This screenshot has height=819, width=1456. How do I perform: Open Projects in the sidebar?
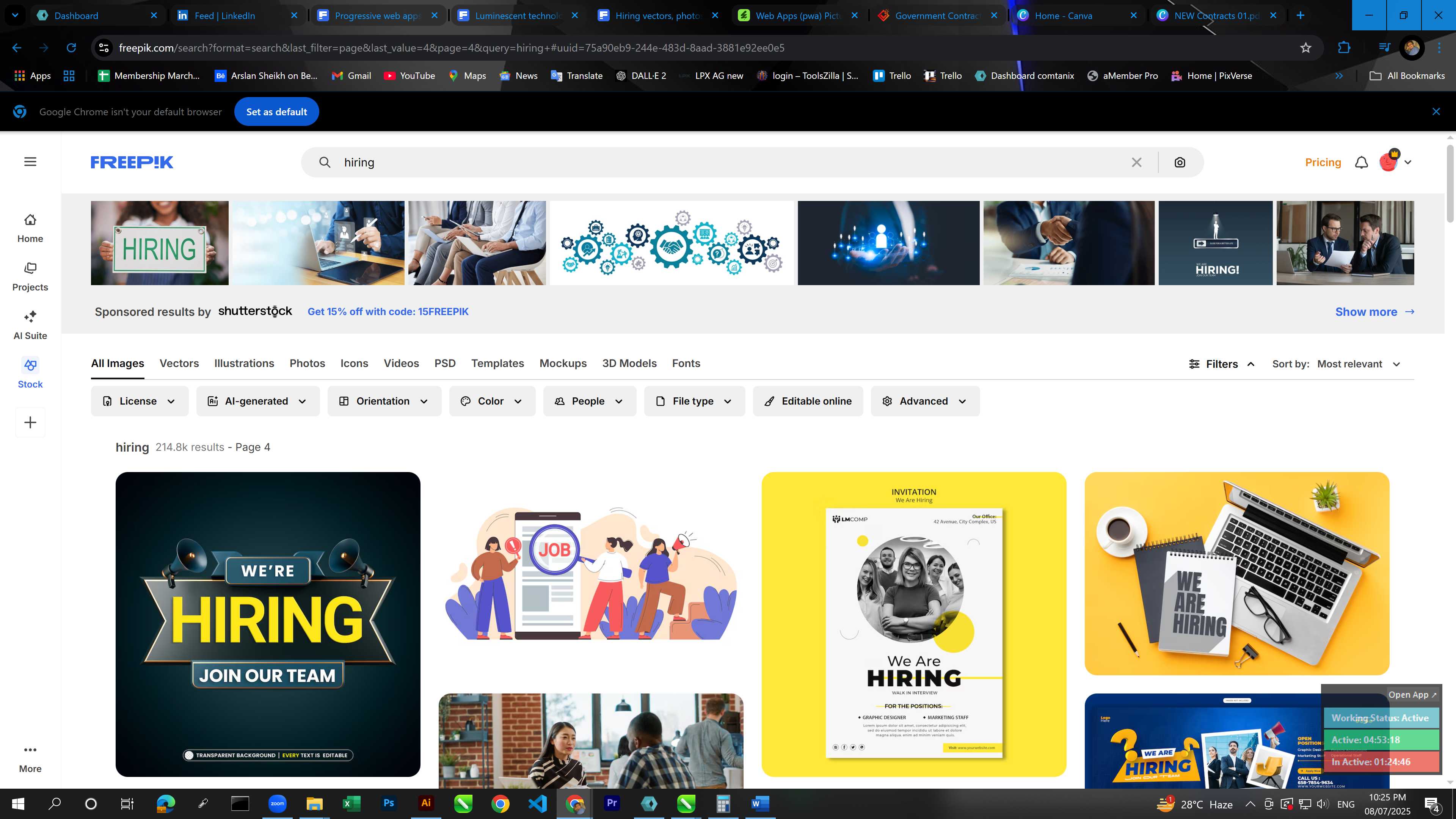click(30, 277)
